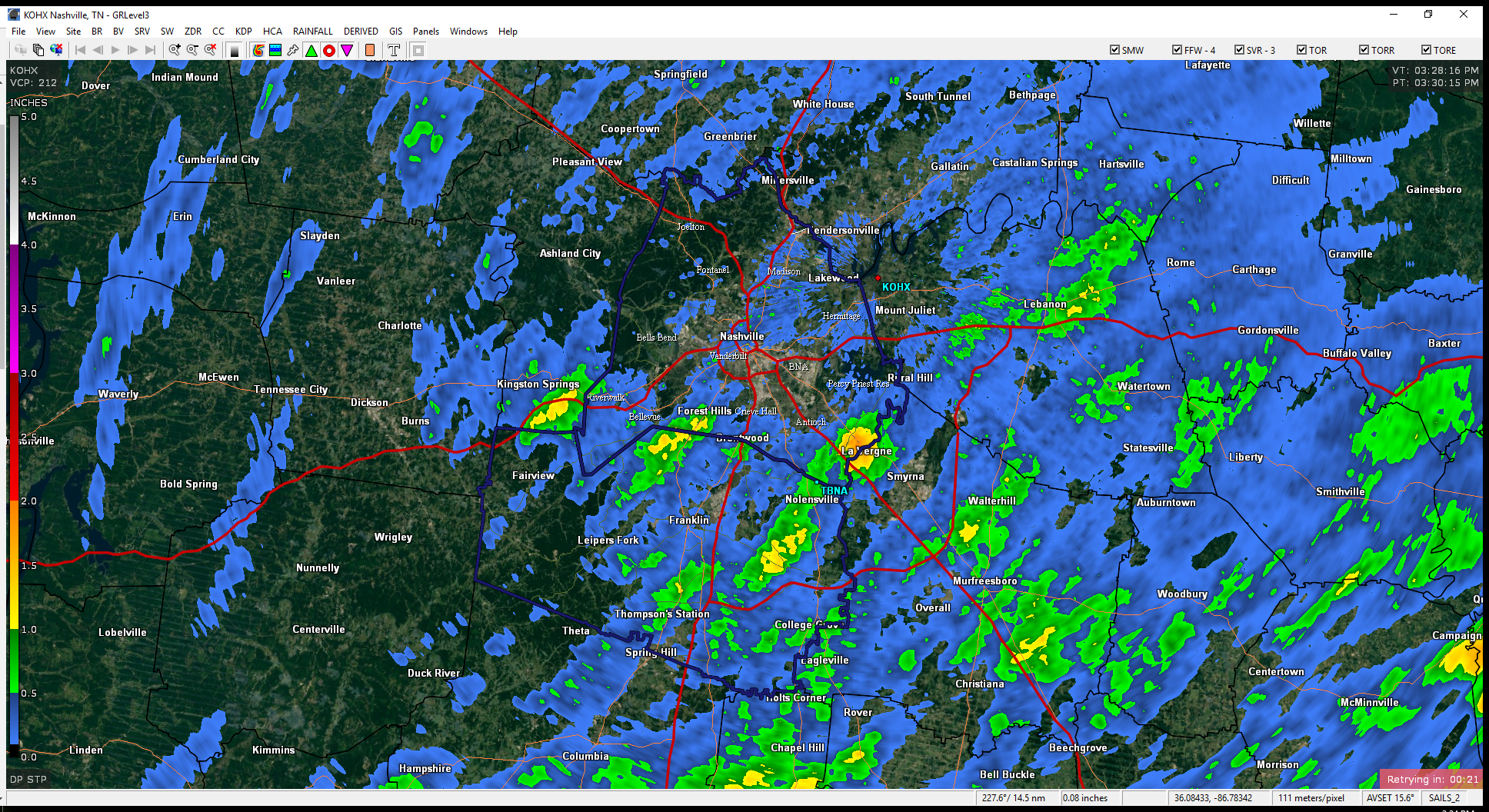Uncheck the SMW warnings checkbox
The height and width of the screenshot is (812, 1489).
click(x=1114, y=50)
